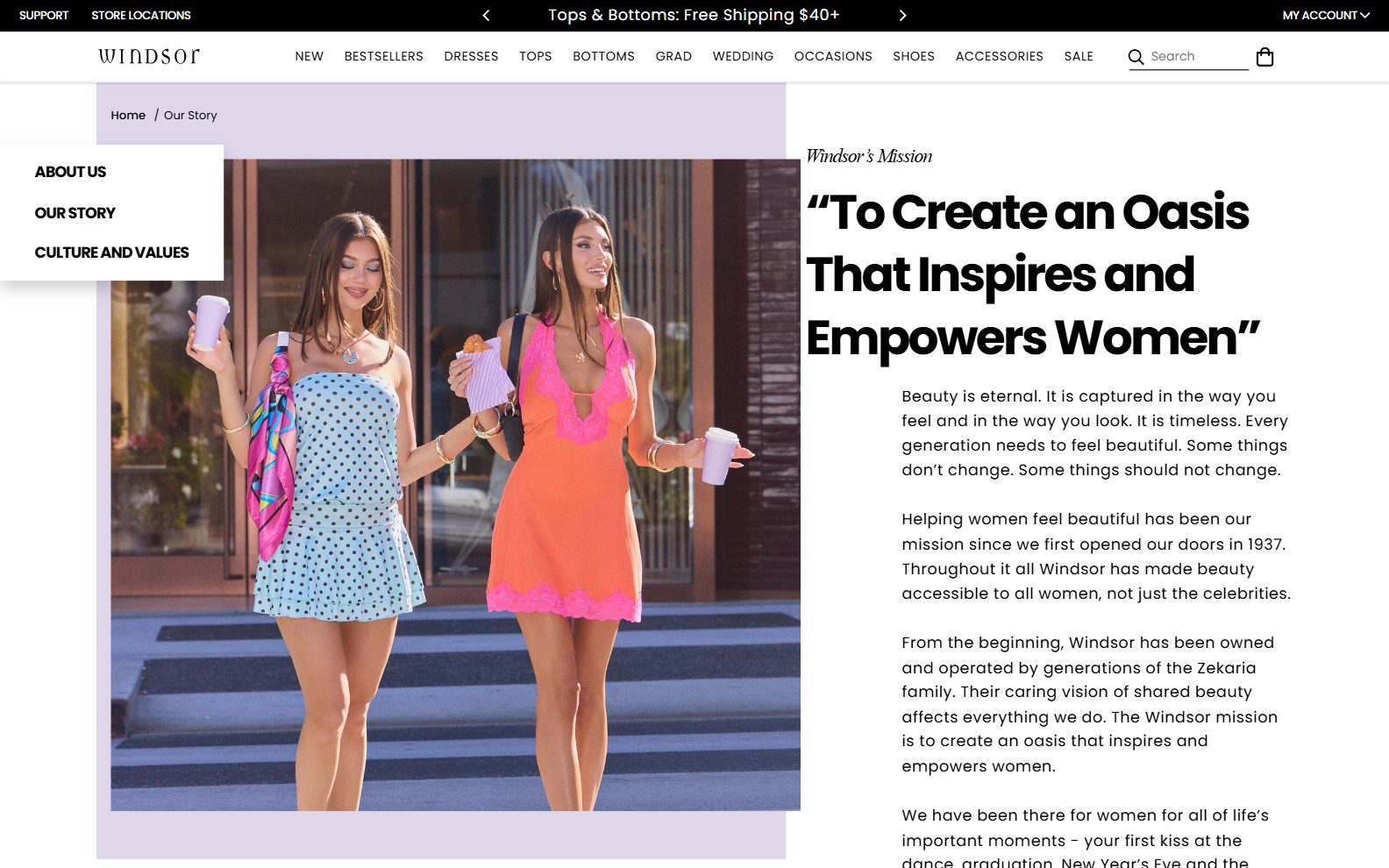The height and width of the screenshot is (868, 1389).
Task: Click Tops & Bottoms free shipping banner
Action: [694, 15]
